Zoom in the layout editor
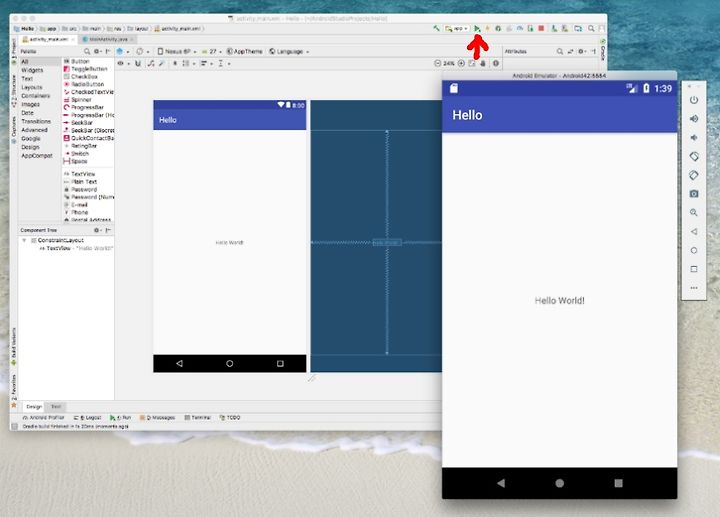The width and height of the screenshot is (720, 517). click(461, 63)
